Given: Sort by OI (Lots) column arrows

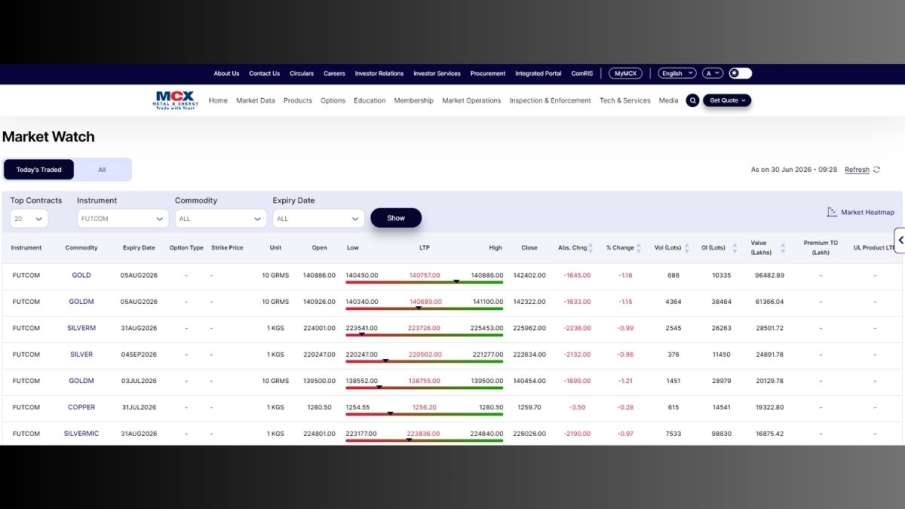Looking at the screenshot, I should click(x=734, y=248).
